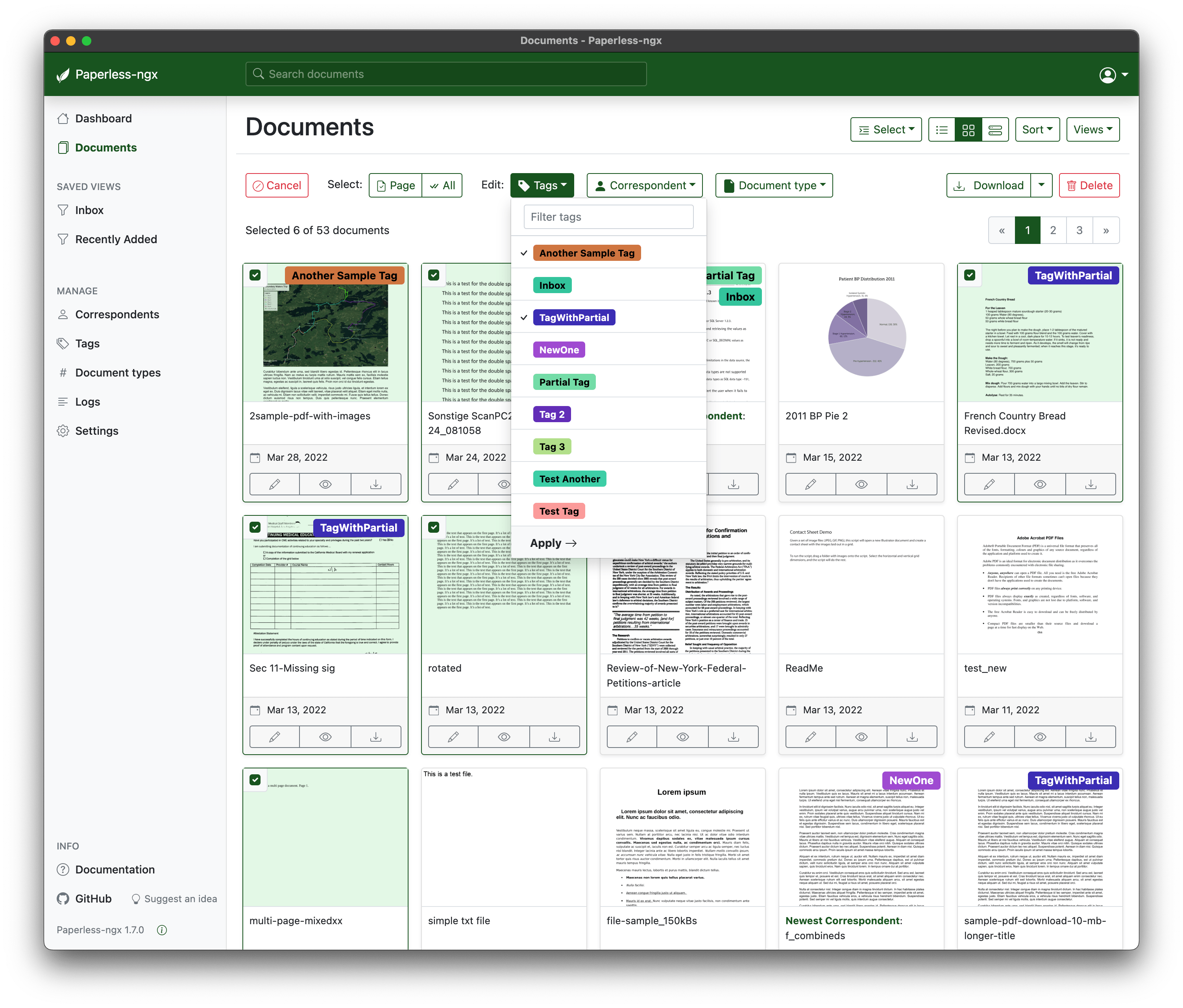Screen dimensions: 1183x1008
Task: Click the edit pencil on 2011 BP Pie 2
Action: 810,485
